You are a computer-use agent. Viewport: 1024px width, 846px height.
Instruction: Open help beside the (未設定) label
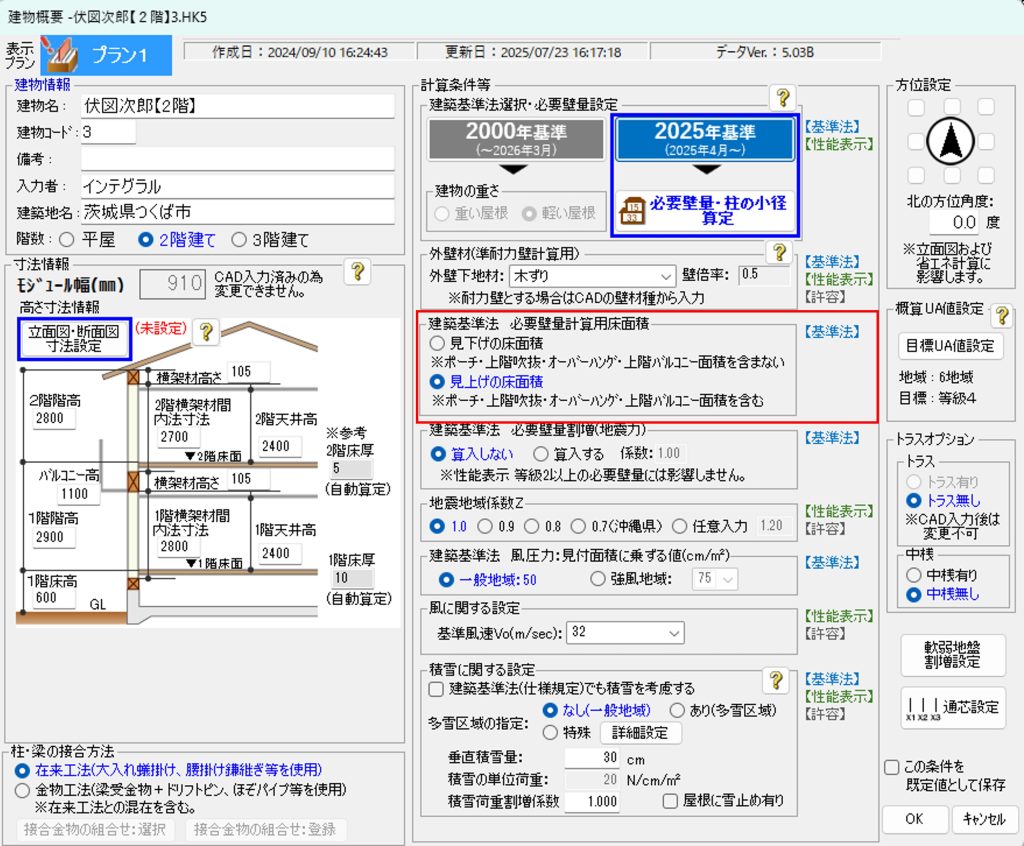click(206, 332)
